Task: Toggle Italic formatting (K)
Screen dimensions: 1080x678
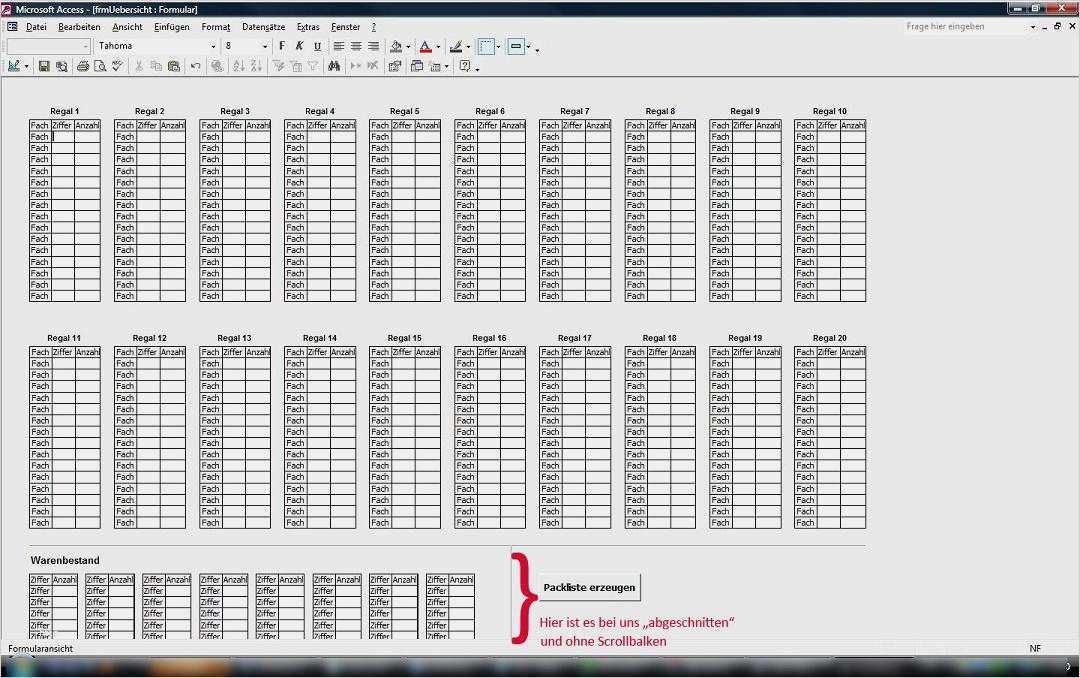Action: pos(299,46)
